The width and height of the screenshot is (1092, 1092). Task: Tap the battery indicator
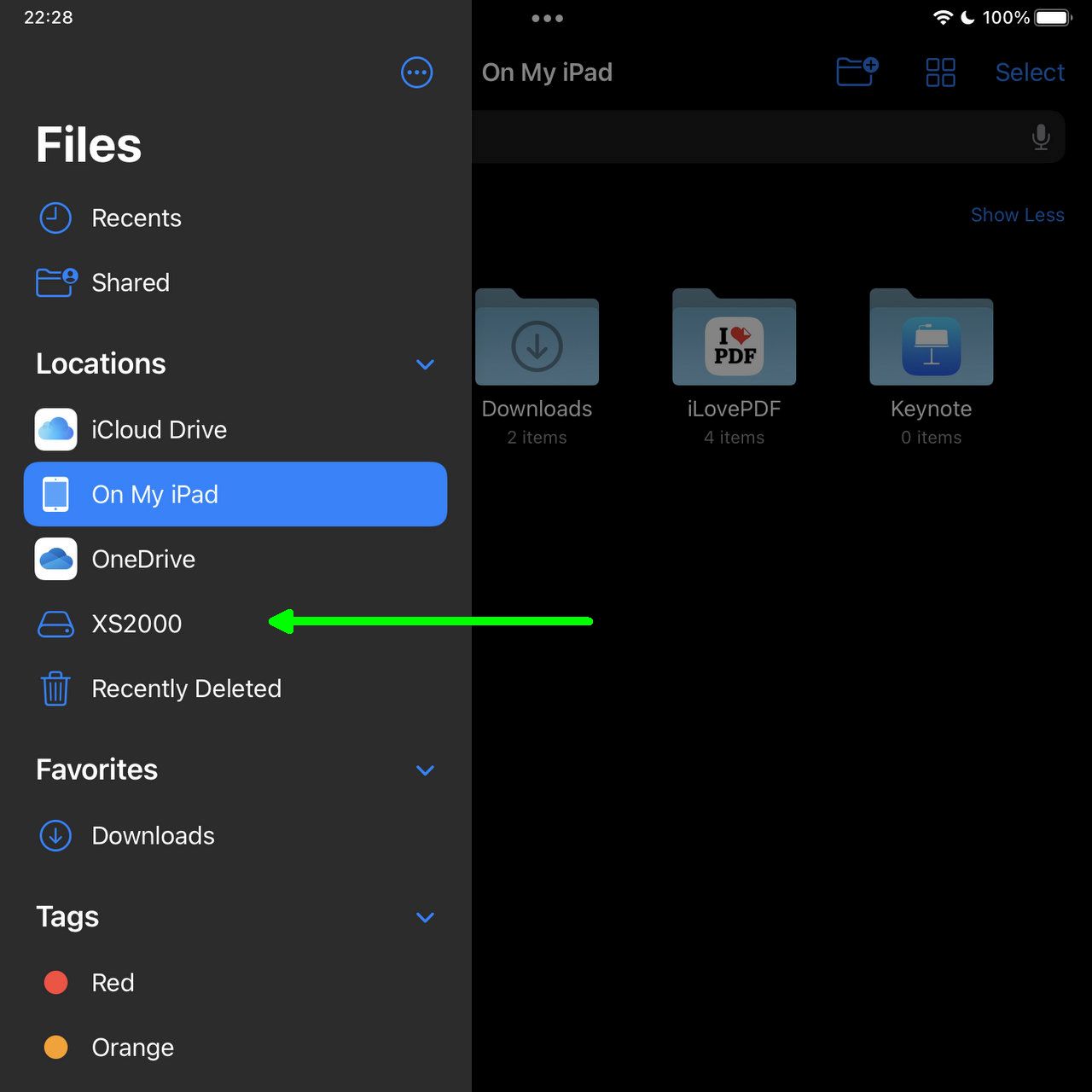coord(1053,18)
